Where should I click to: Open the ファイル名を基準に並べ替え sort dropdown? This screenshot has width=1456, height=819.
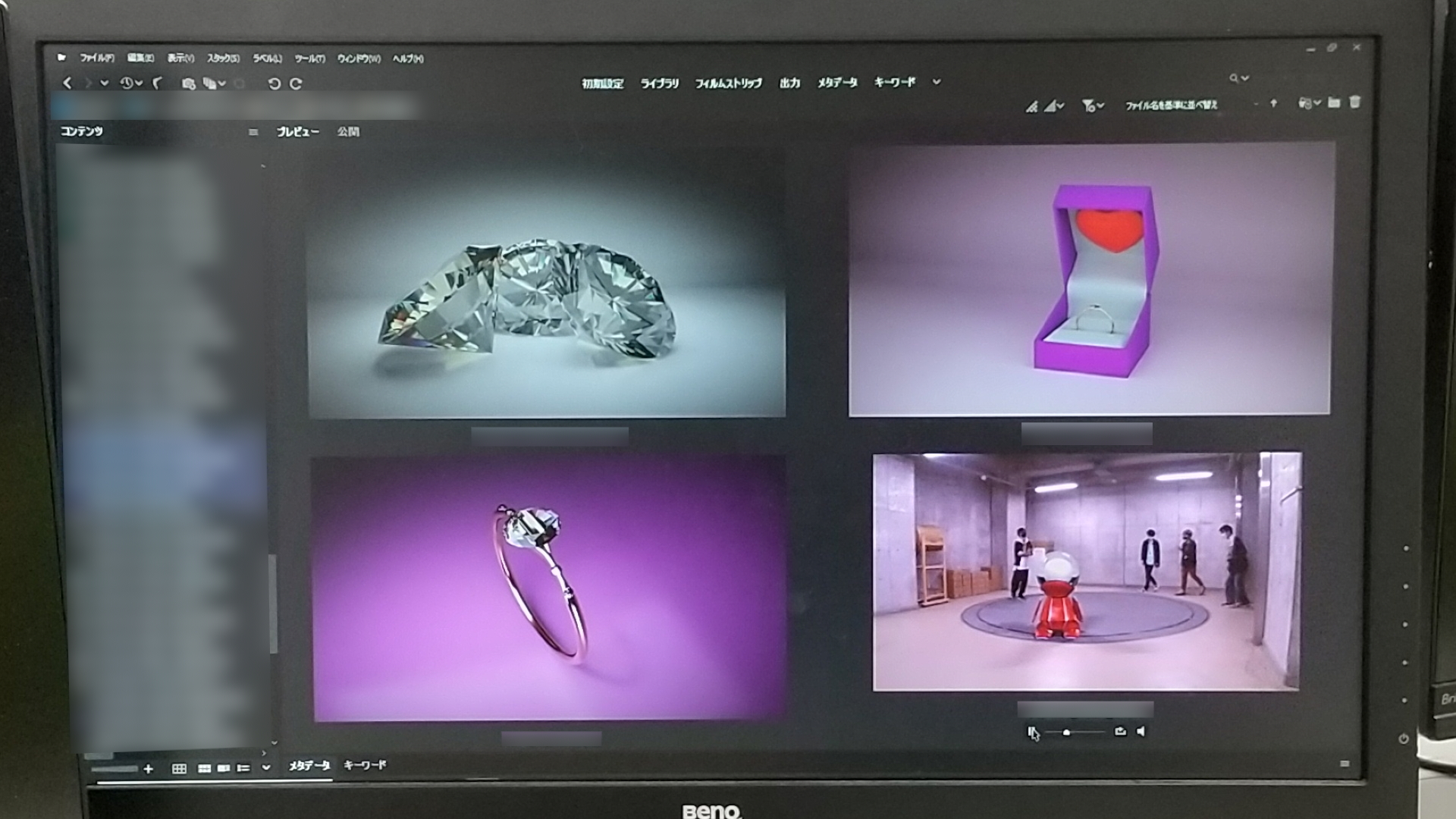(1172, 105)
